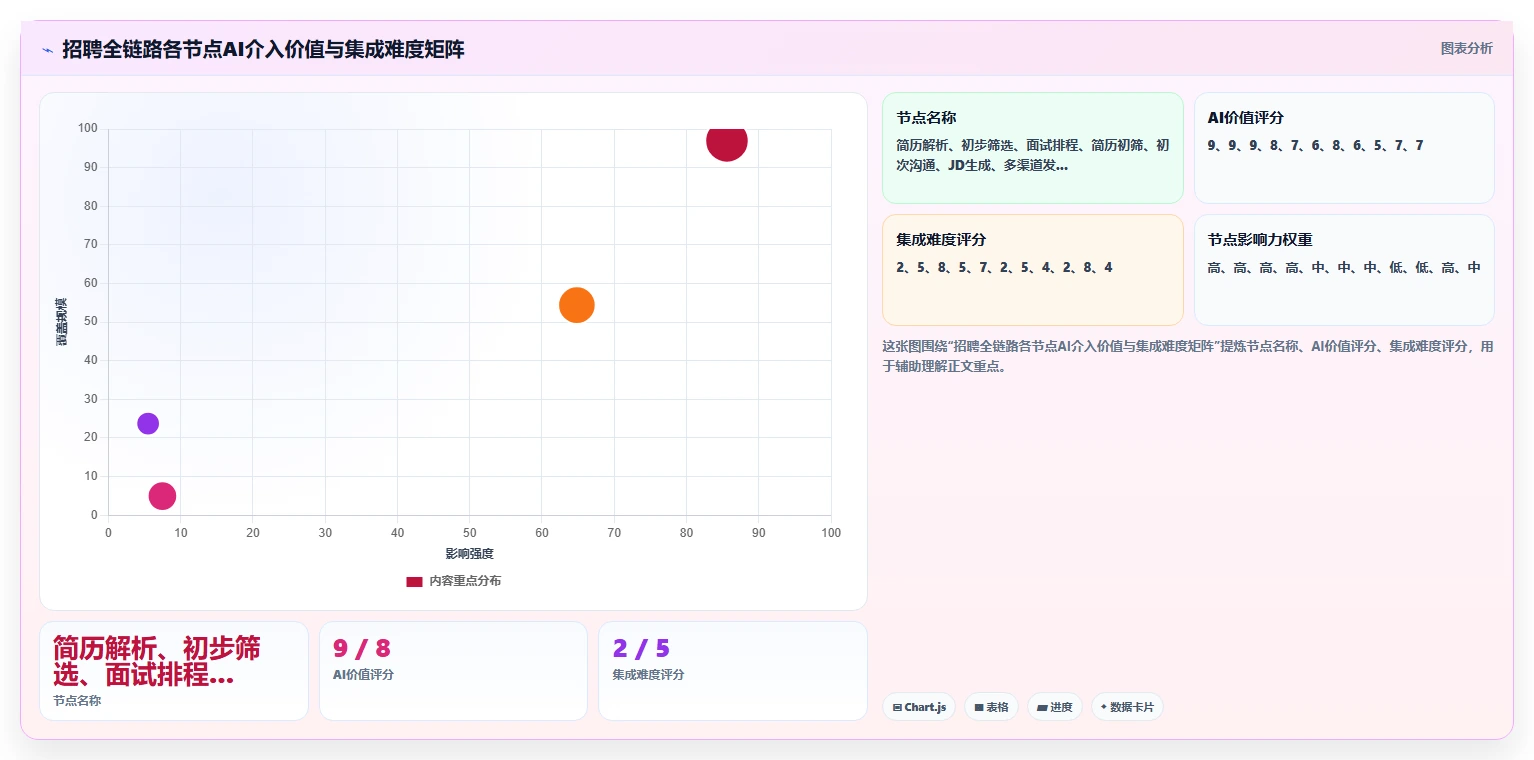Click the 内容重点分布 legend label
Viewport: 1534px width, 760px height.
click(x=465, y=581)
